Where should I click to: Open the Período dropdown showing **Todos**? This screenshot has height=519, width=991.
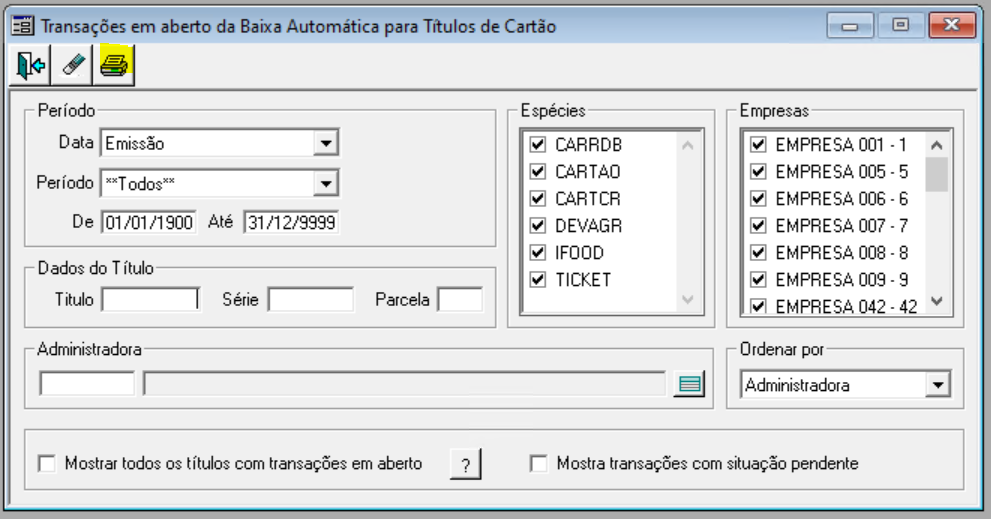[x=325, y=183]
